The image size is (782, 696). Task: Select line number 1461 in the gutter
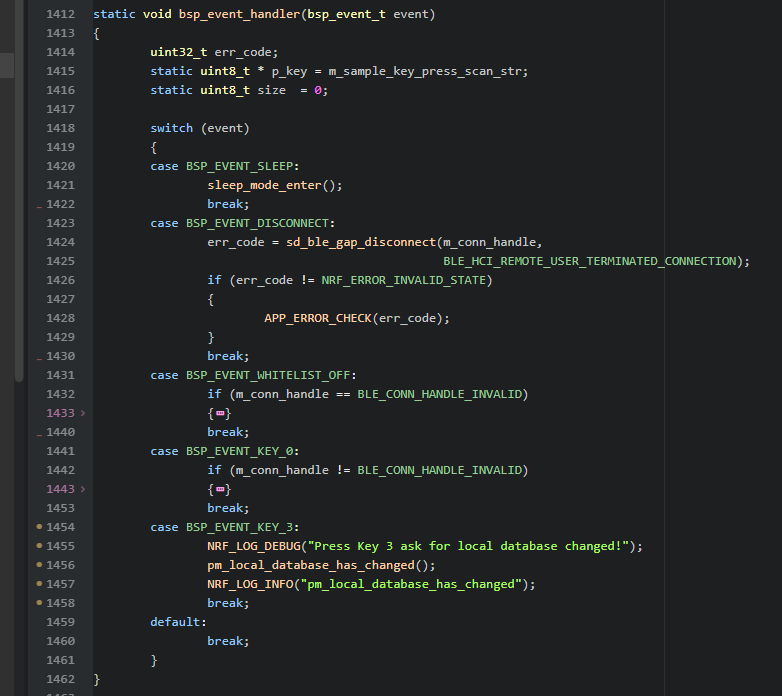click(60, 660)
